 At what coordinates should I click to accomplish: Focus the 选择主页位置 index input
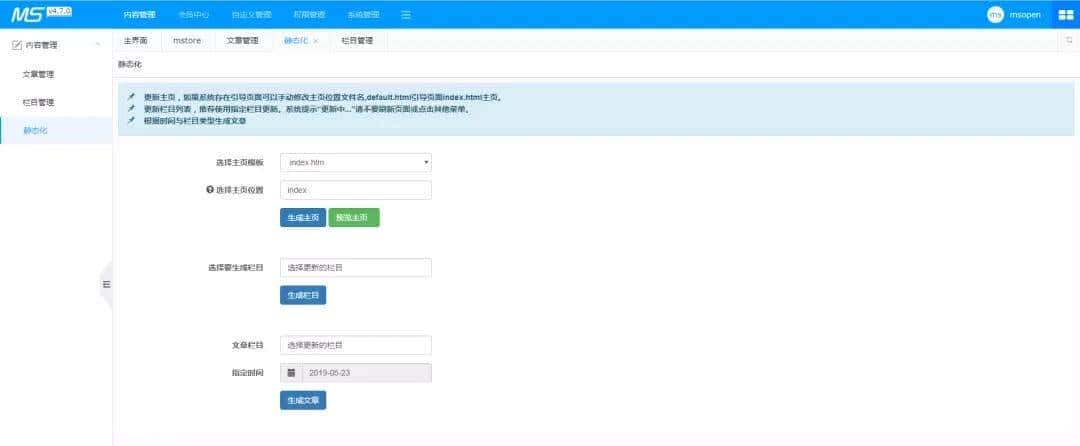click(x=356, y=190)
